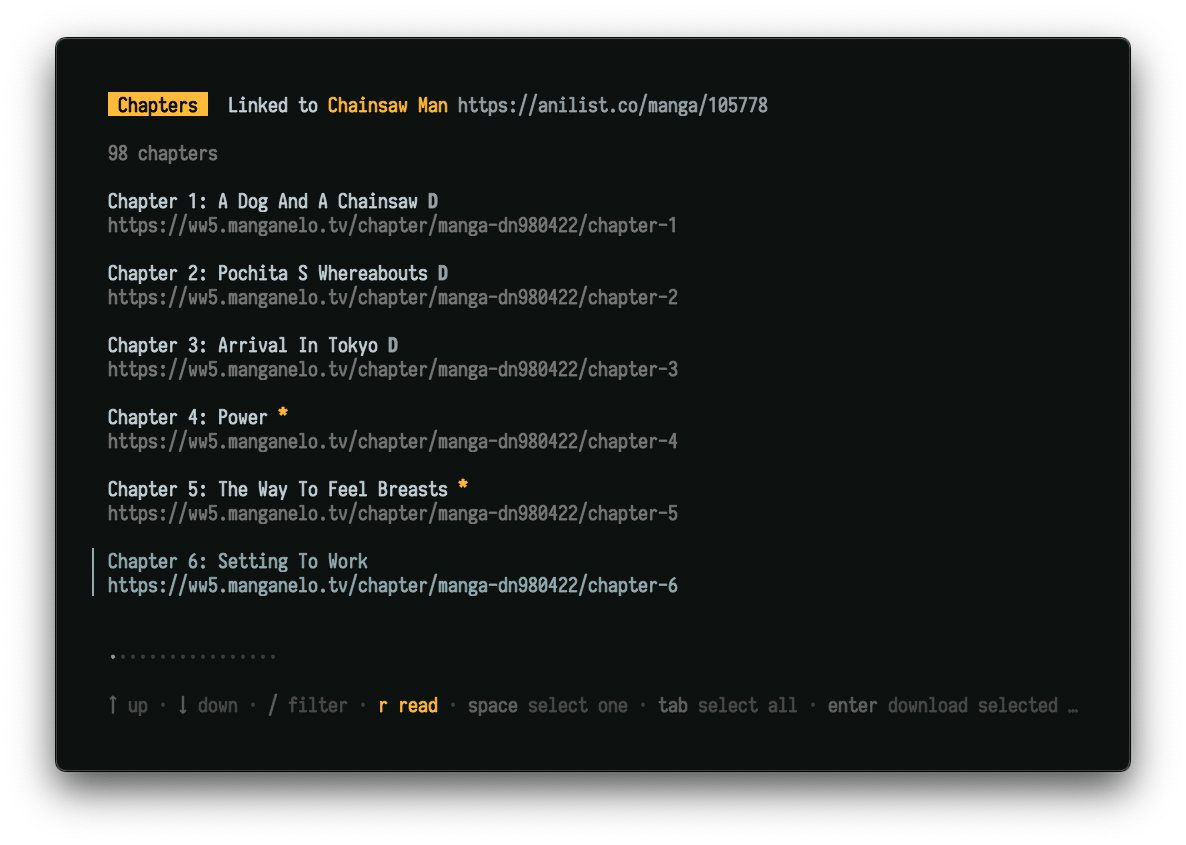
Task: Click the 'tab select all' hint
Action: pyautogui.click(x=727, y=705)
